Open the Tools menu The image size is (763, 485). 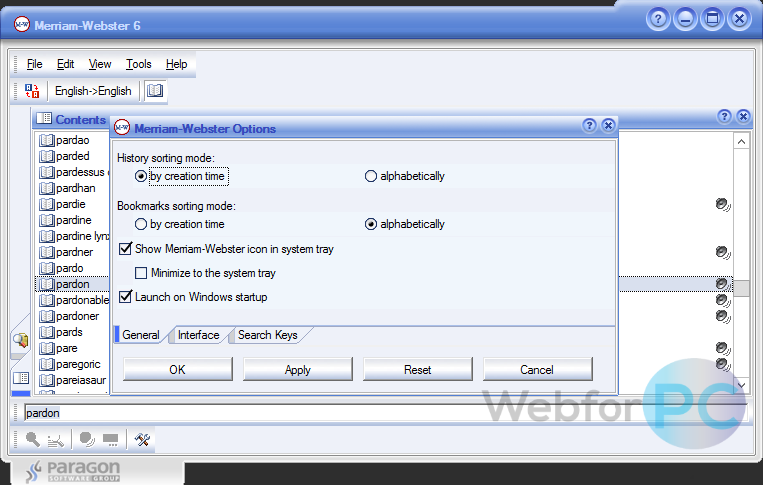139,64
